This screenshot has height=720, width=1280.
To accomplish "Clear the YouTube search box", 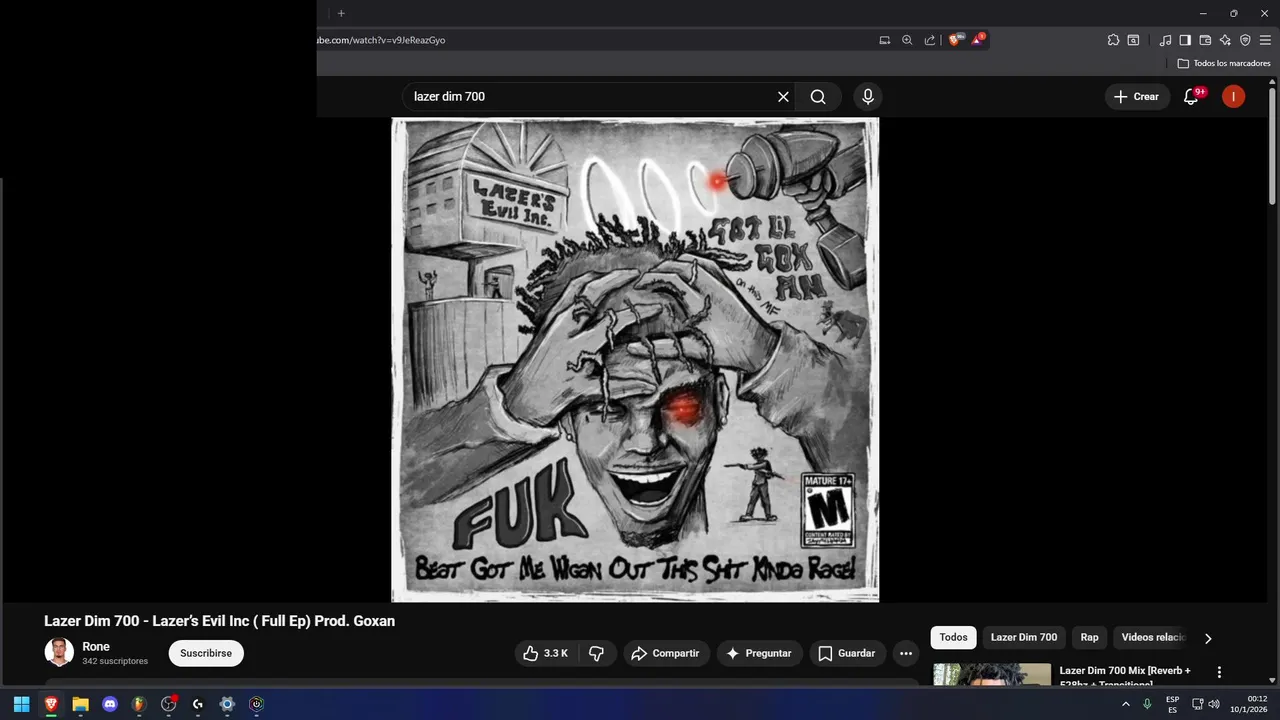I will point(783,97).
